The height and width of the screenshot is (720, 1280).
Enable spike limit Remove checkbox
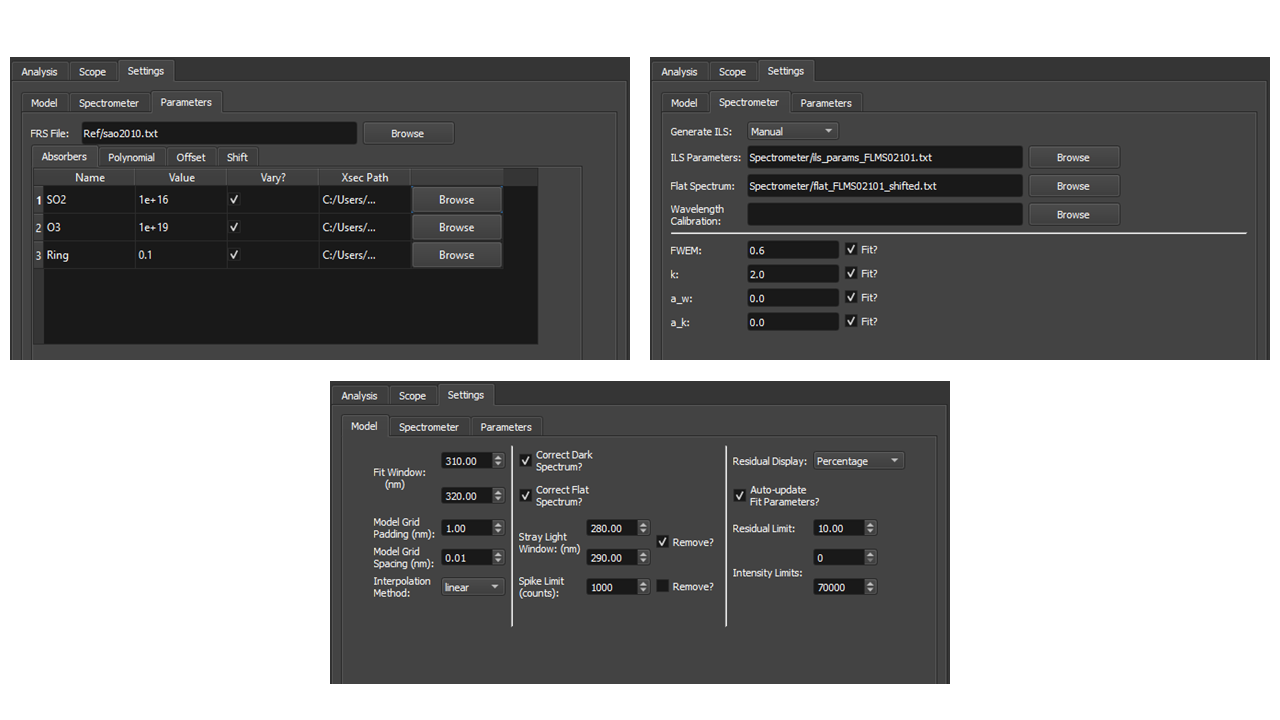(x=662, y=586)
